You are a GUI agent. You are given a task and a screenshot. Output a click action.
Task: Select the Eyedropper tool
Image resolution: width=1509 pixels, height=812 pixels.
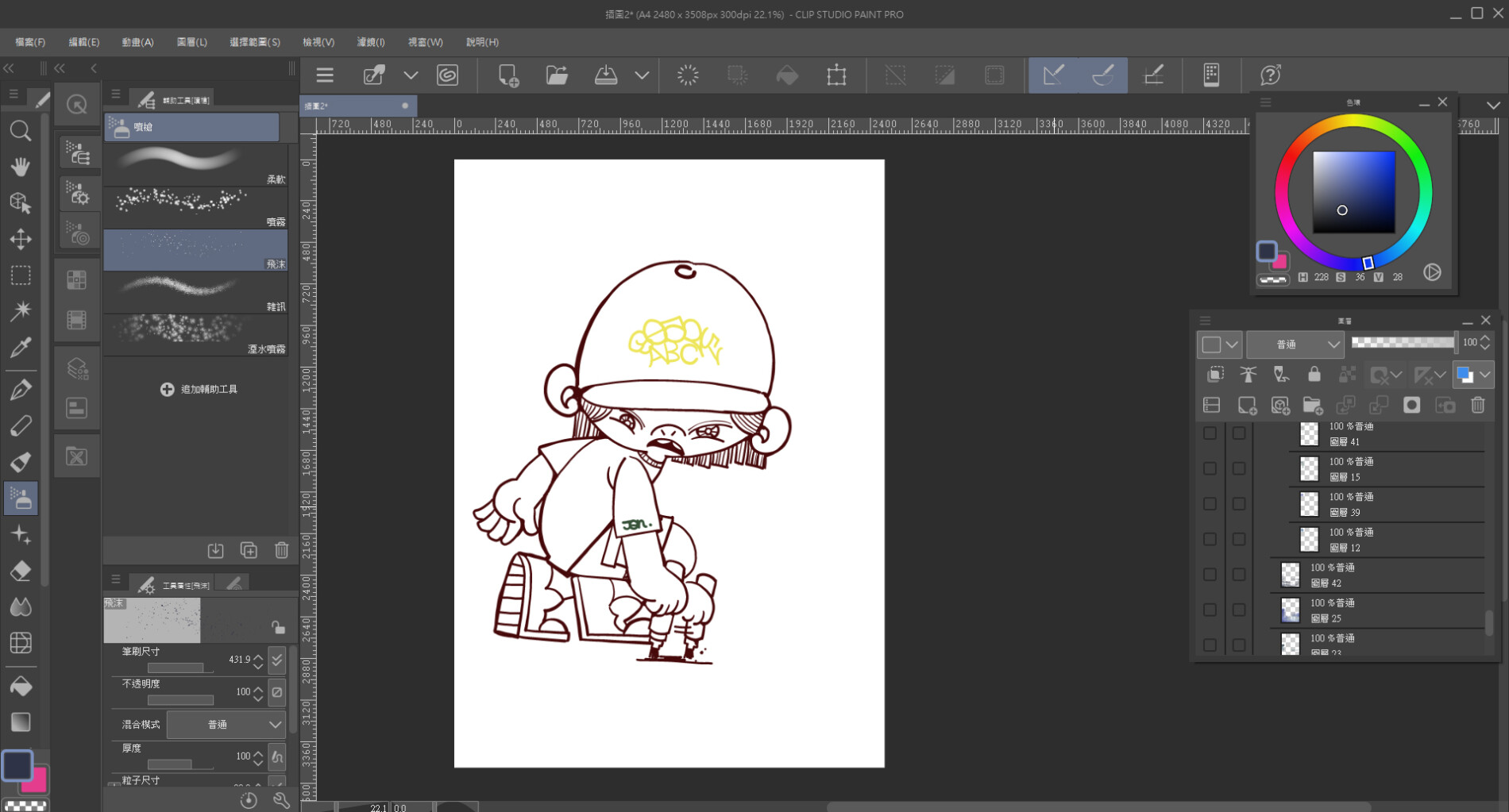21,347
